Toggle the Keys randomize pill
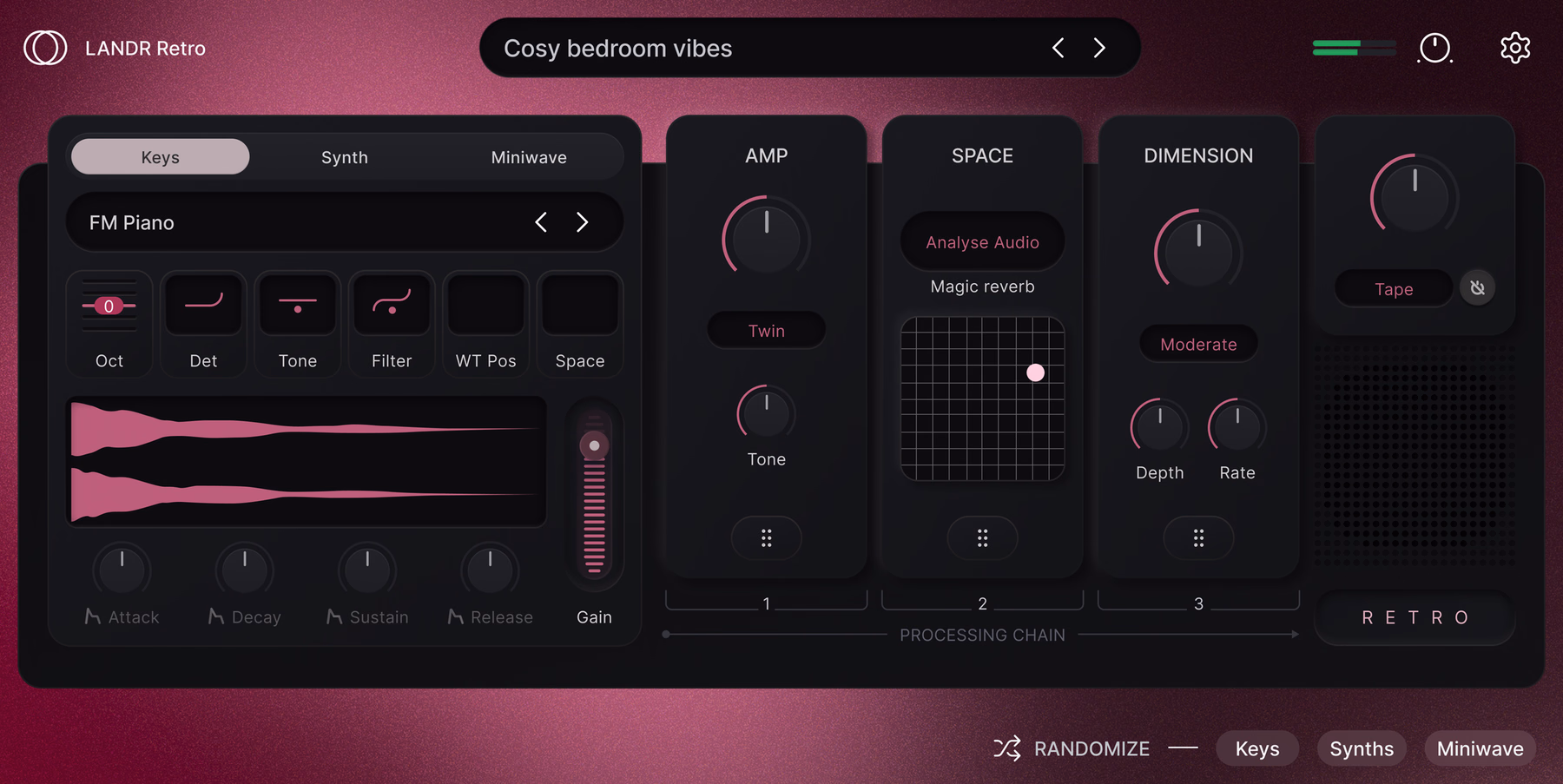This screenshot has width=1563, height=784. (x=1257, y=748)
